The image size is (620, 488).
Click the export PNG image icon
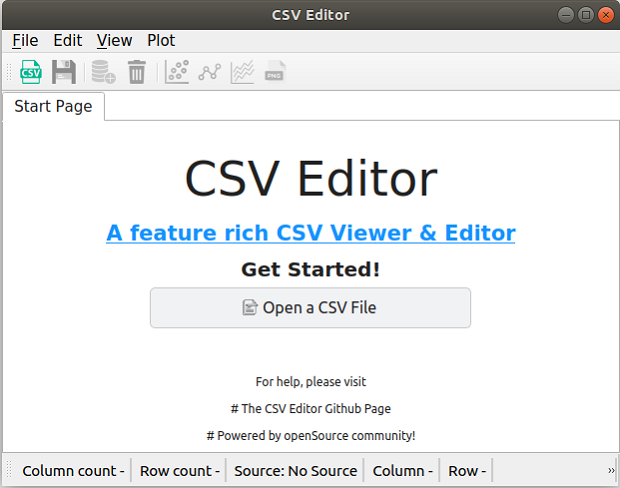point(275,72)
